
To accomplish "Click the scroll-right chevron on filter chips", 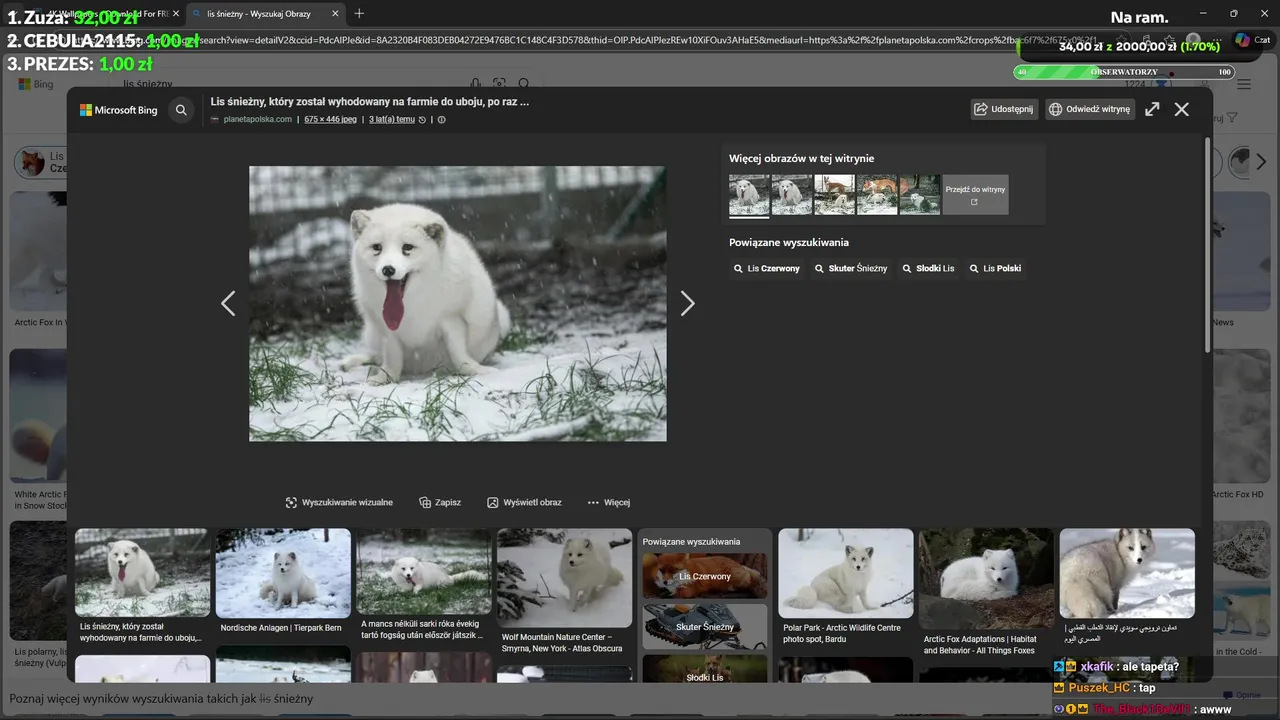I will (1260, 162).
